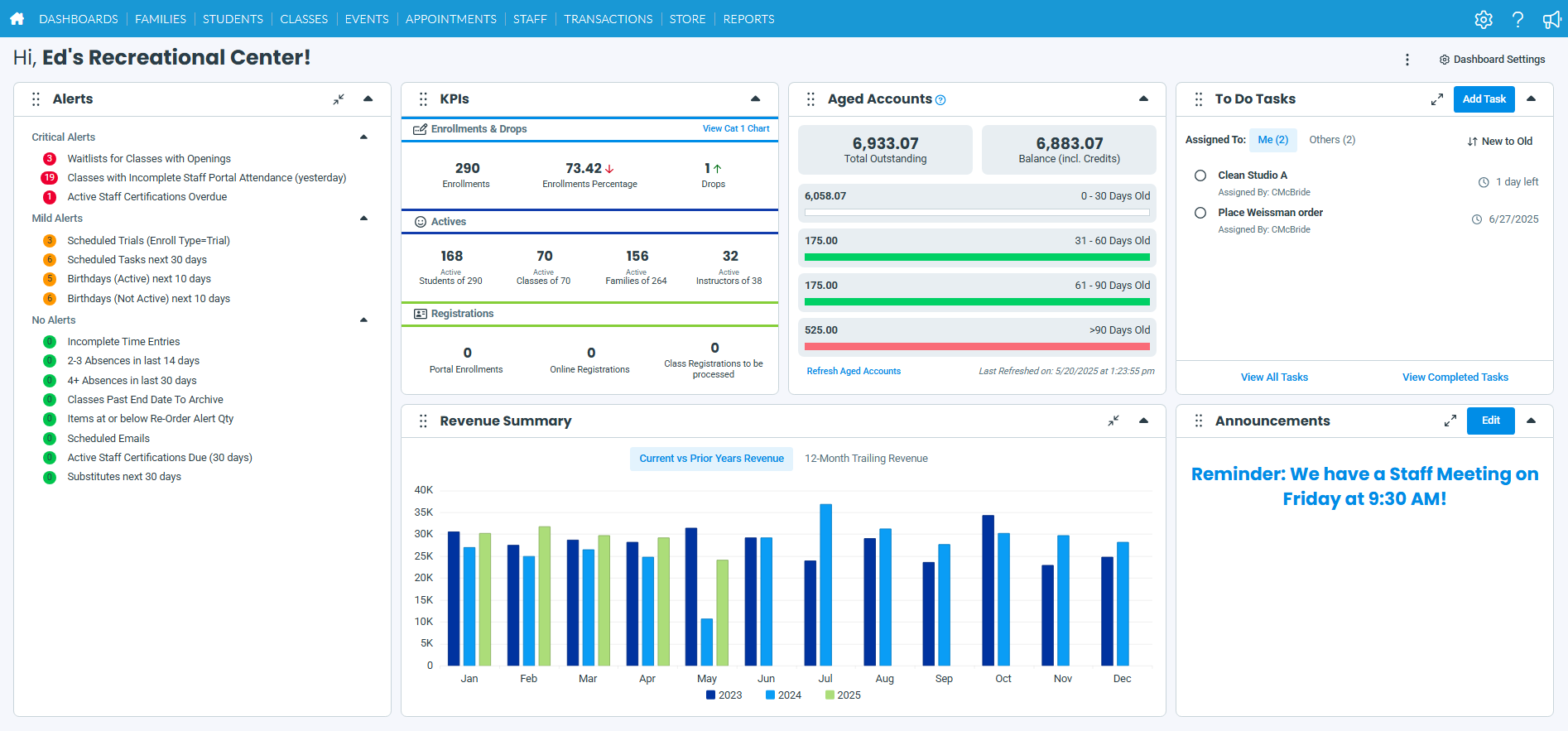Screen dimensions: 1568x731
Task: Click Refresh Aged Accounts link
Action: click(854, 372)
